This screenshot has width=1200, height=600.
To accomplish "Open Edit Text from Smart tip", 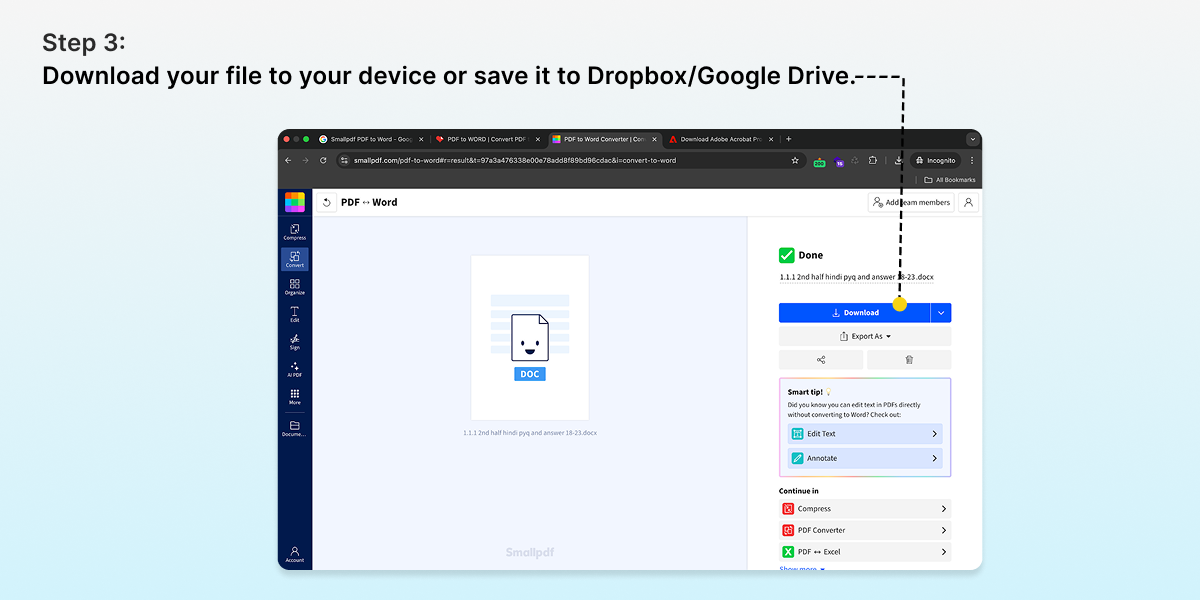I will point(865,434).
